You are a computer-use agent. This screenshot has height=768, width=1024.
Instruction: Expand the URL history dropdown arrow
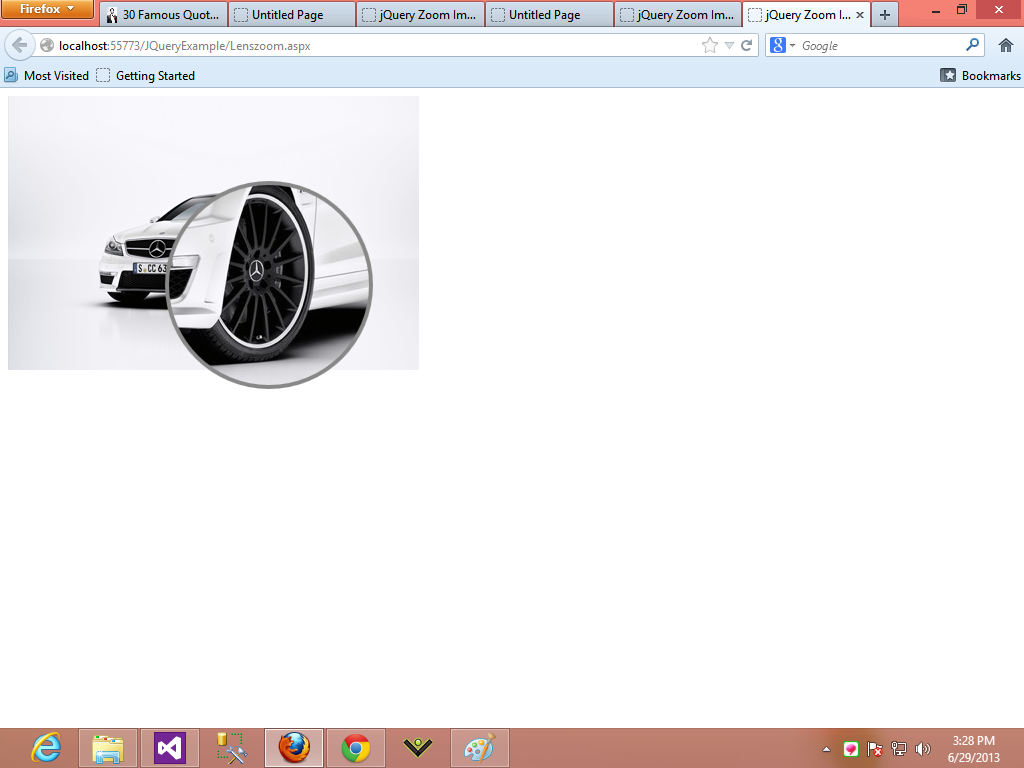pyautogui.click(x=729, y=46)
